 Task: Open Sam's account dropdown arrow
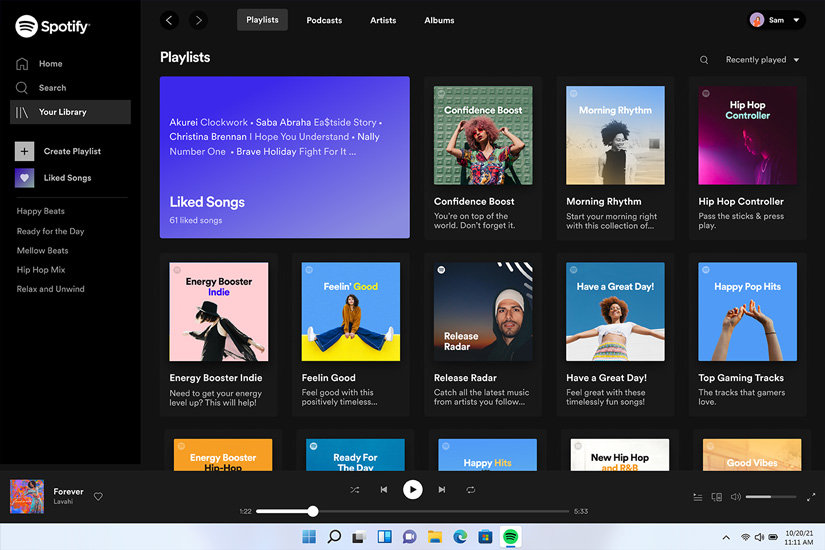pyautogui.click(x=796, y=20)
